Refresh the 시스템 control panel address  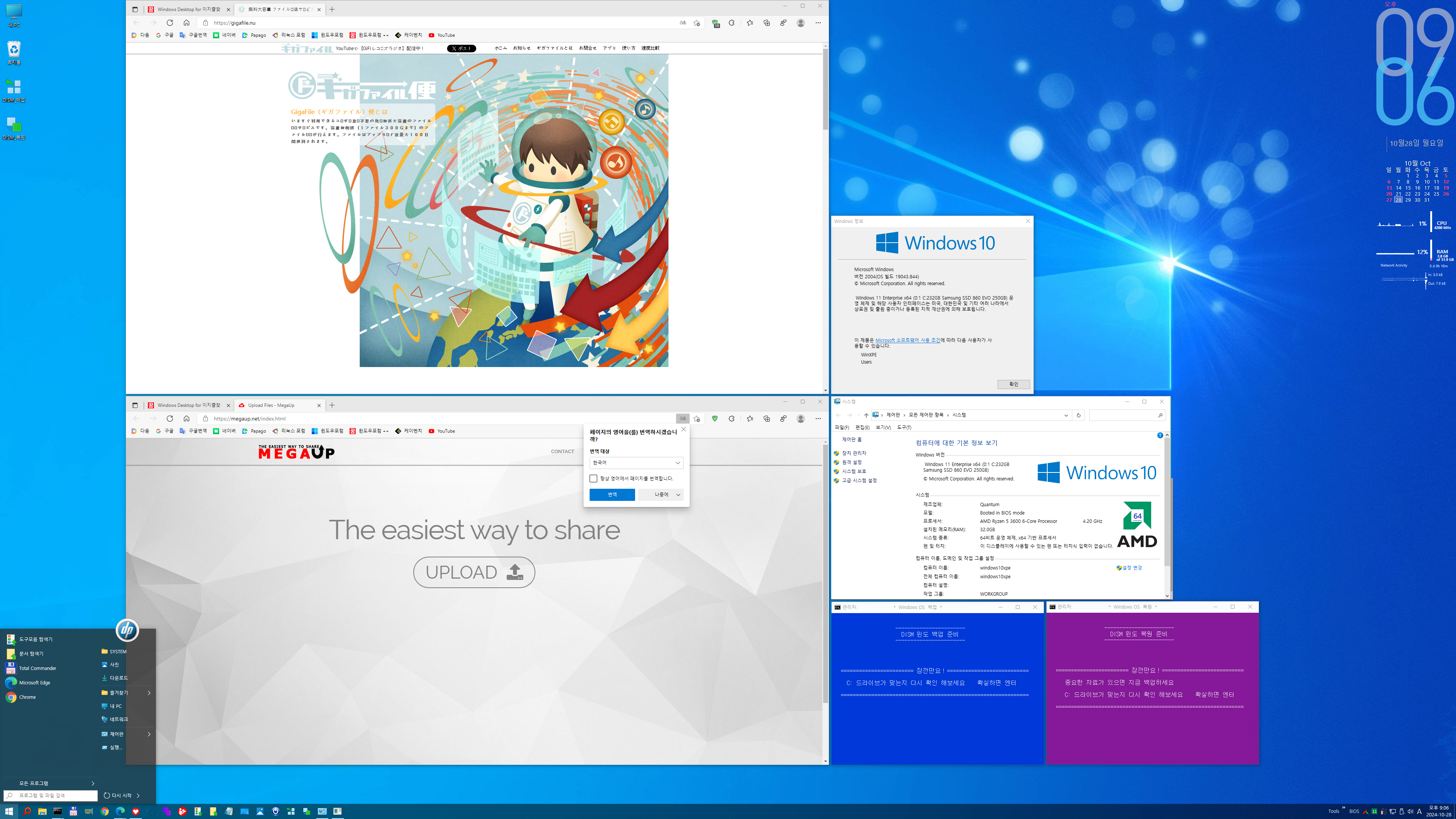point(1078,415)
